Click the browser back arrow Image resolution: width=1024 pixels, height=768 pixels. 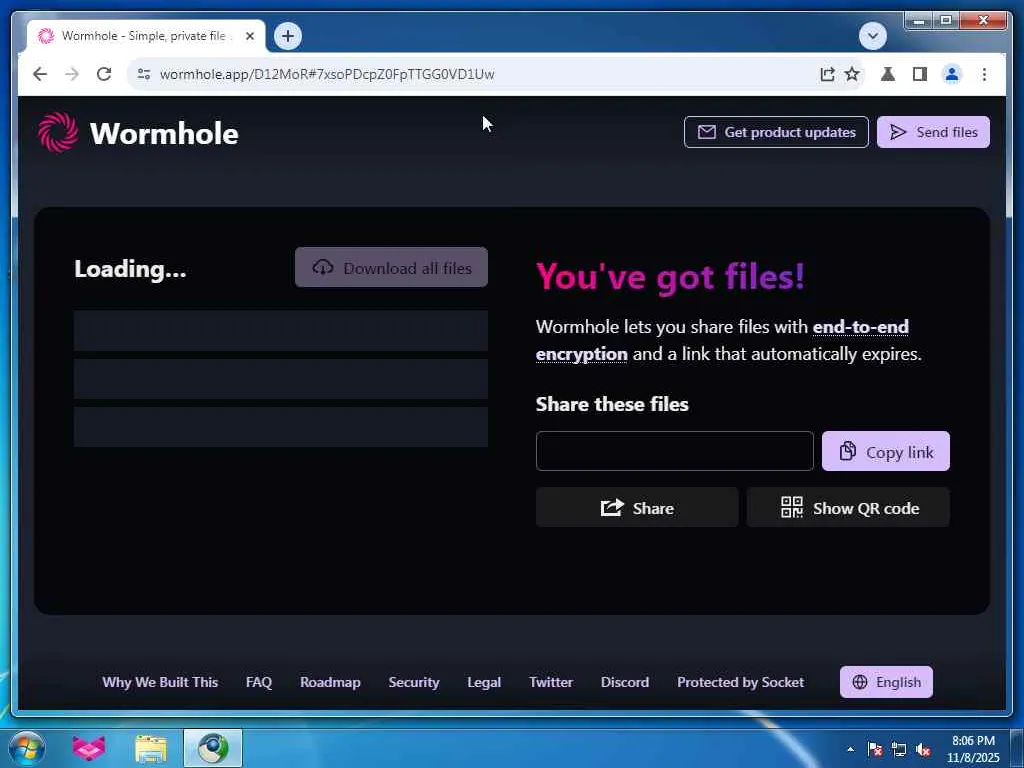(x=40, y=74)
